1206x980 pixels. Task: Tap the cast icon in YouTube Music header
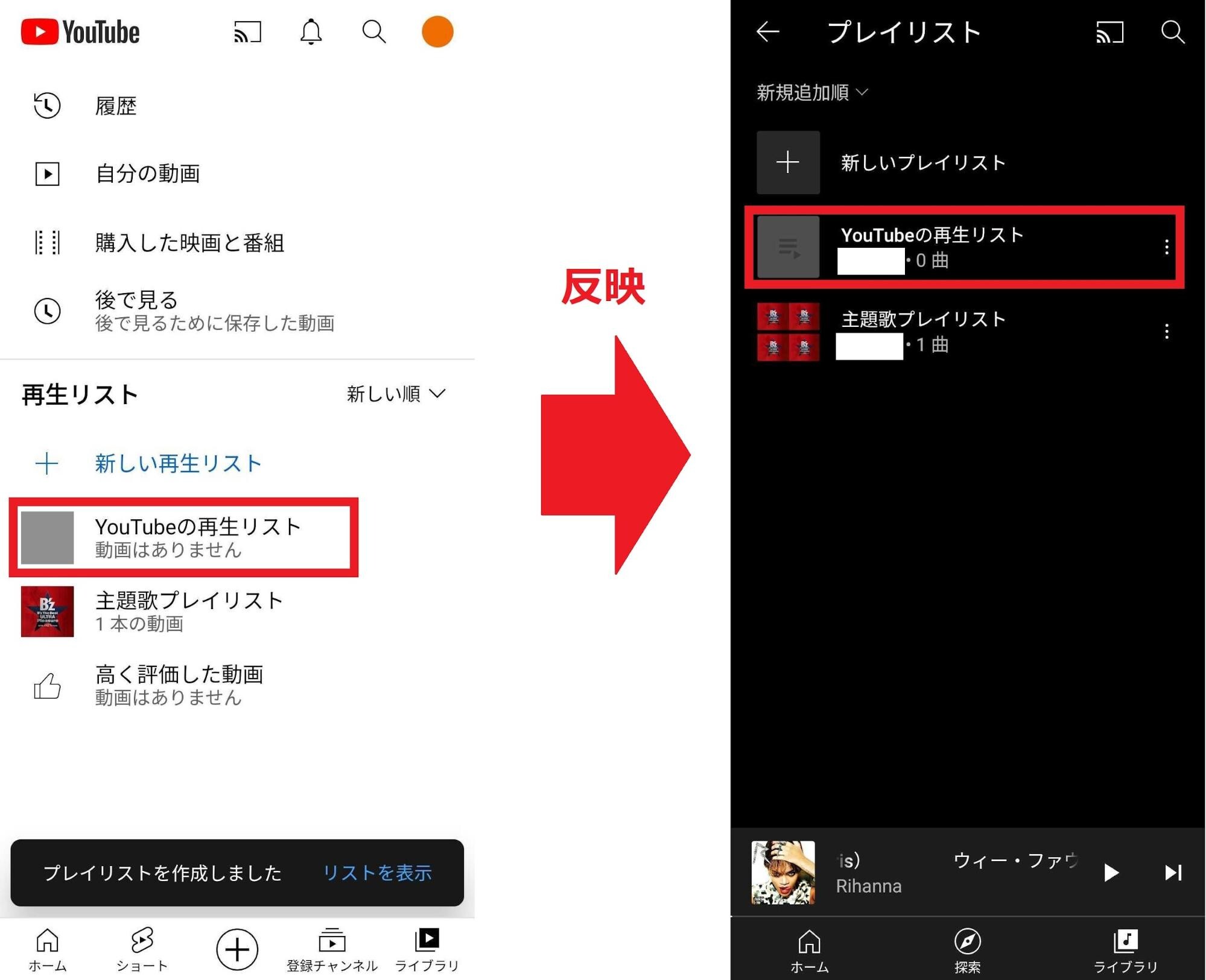(x=1110, y=32)
